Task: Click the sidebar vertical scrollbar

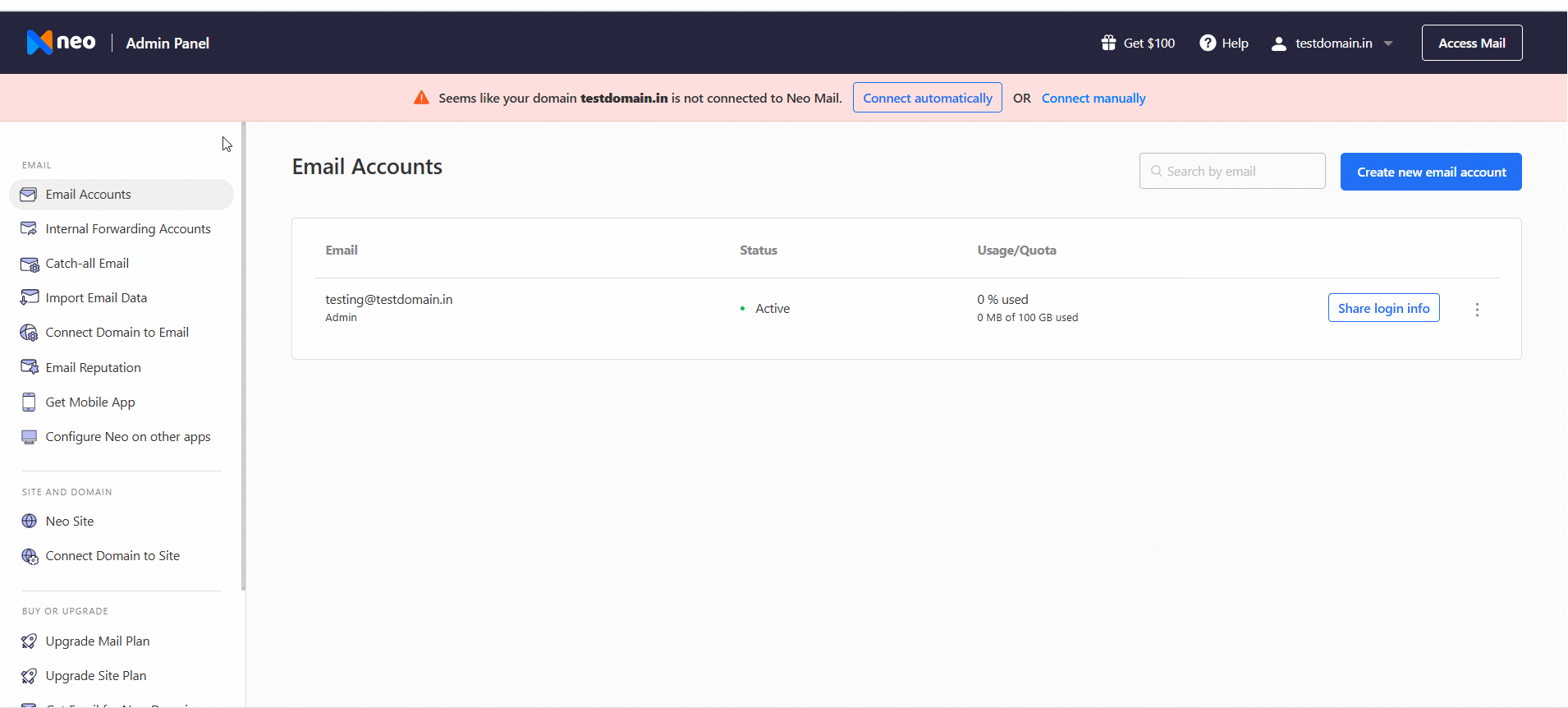Action: [243, 356]
